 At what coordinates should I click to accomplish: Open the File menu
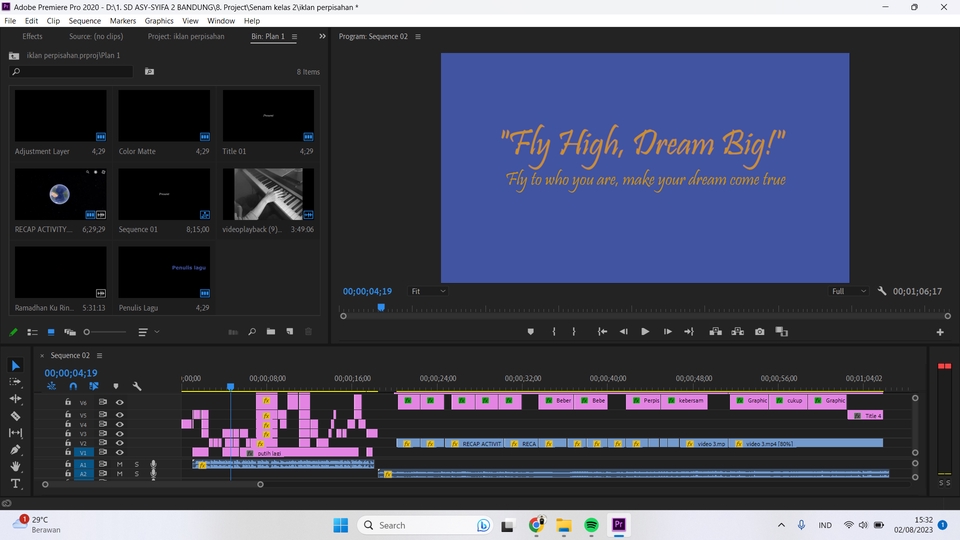[10, 21]
